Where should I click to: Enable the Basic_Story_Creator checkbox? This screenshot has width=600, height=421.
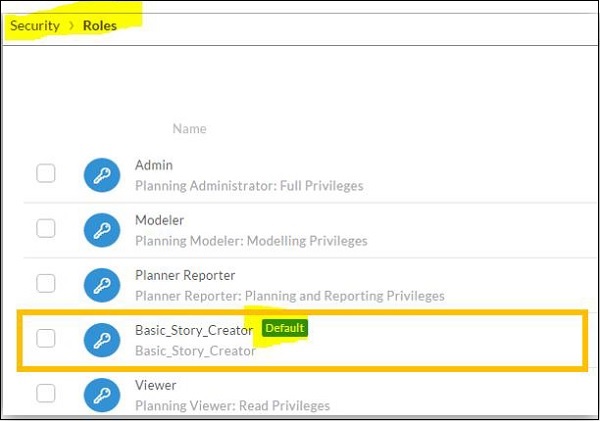pyautogui.click(x=46, y=338)
